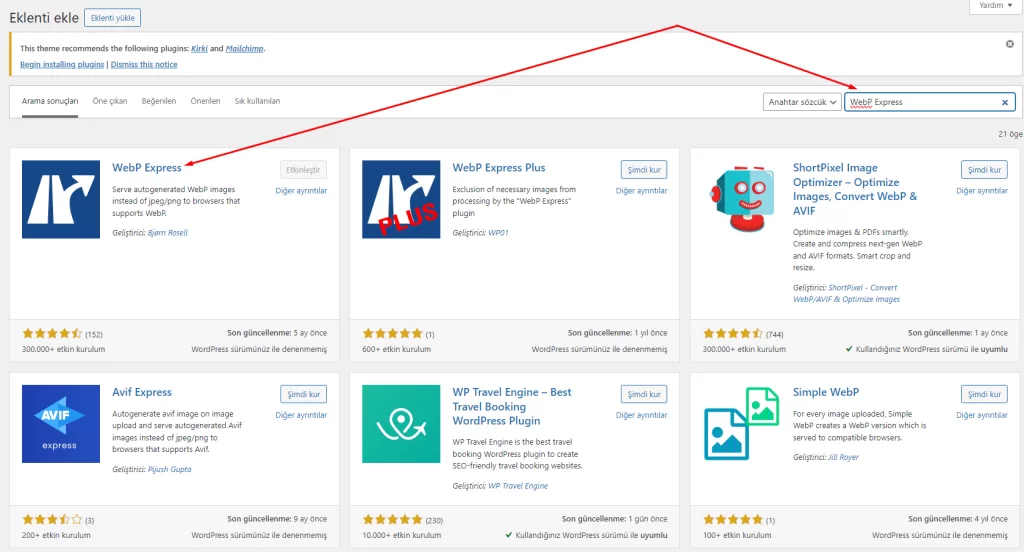Open developer Bjørn Rosell link
This screenshot has height=552, width=1024.
tap(168, 233)
